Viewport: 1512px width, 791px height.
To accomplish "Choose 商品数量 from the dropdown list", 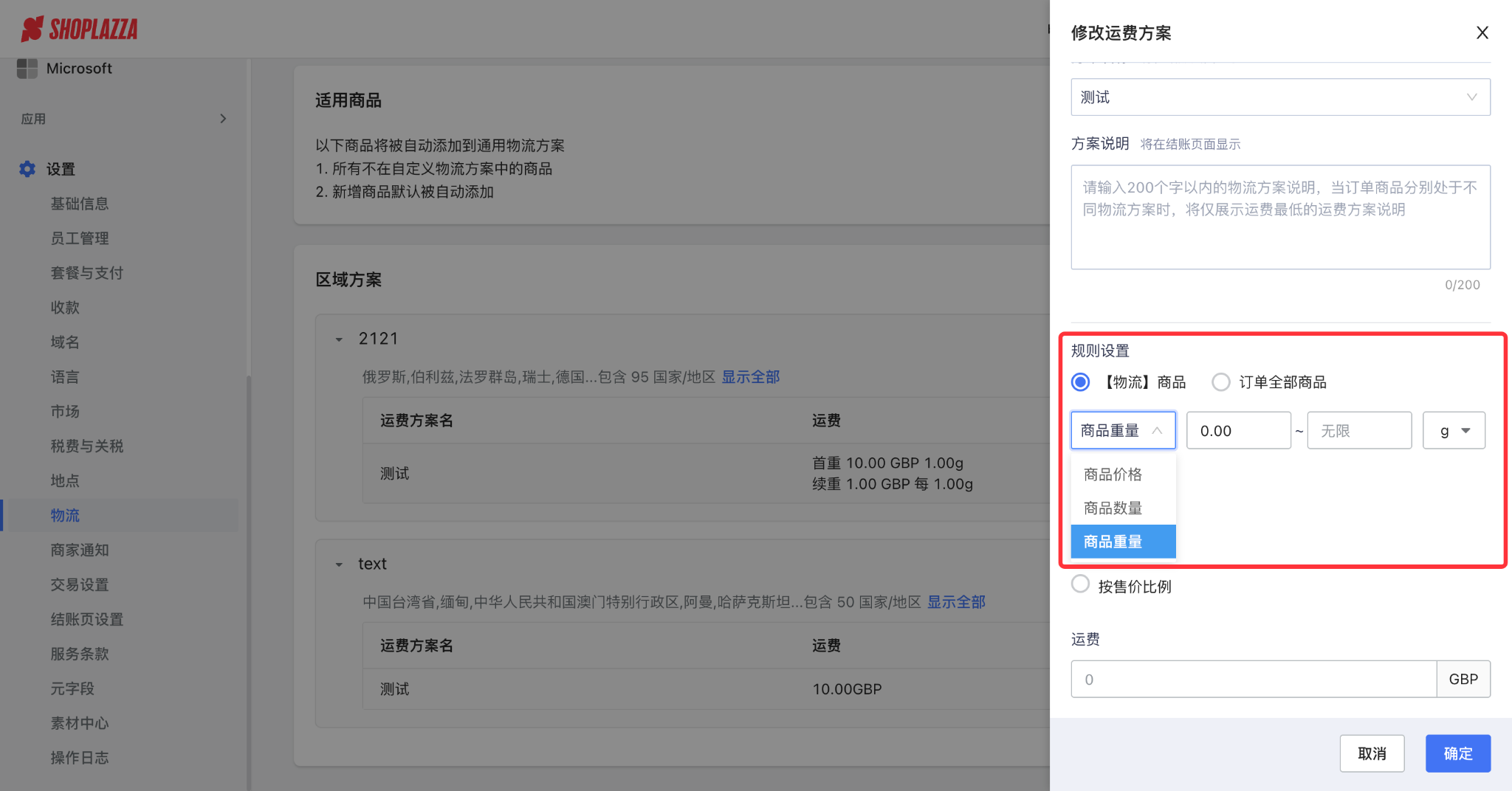I will click(x=1113, y=508).
